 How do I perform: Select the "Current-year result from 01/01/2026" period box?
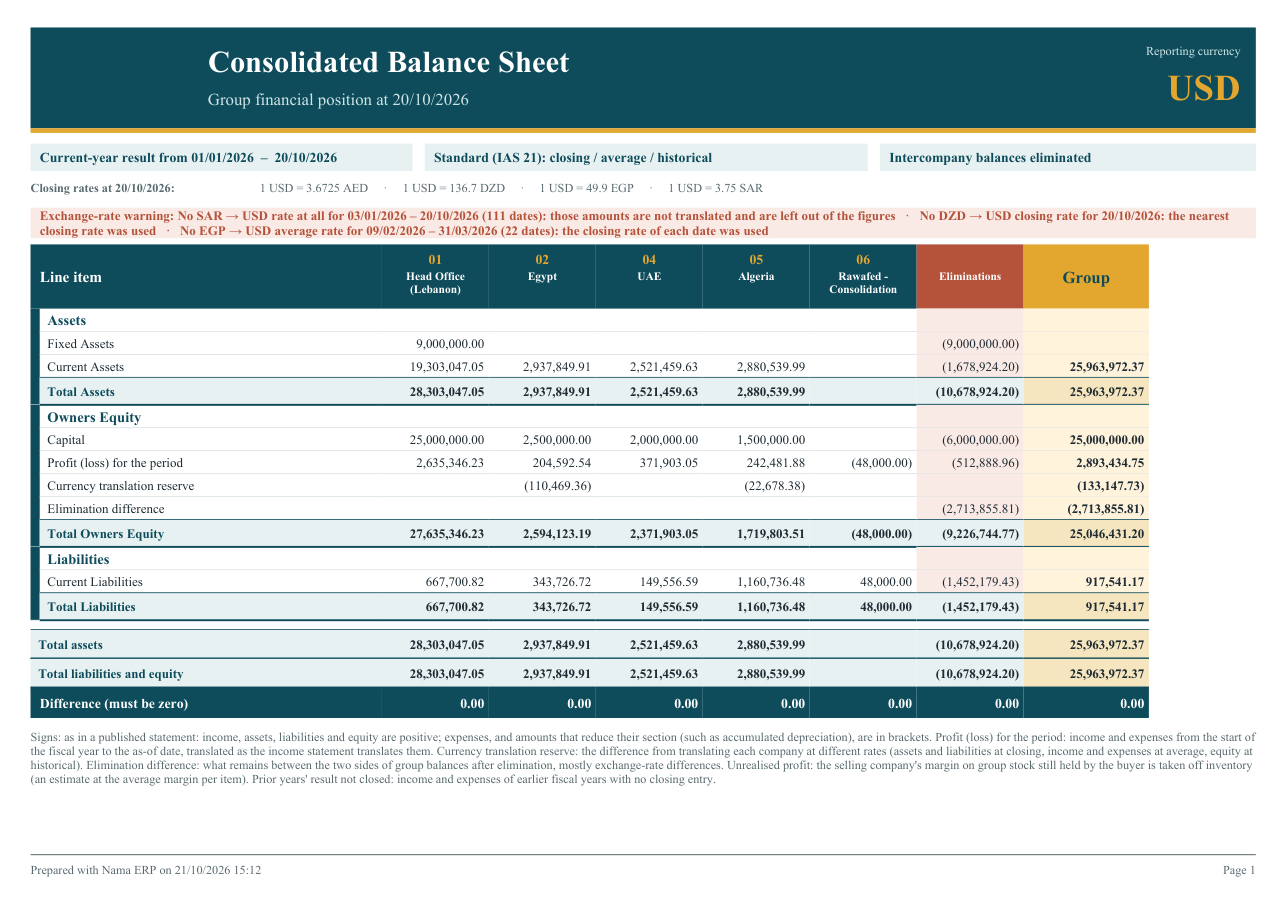coord(221,158)
